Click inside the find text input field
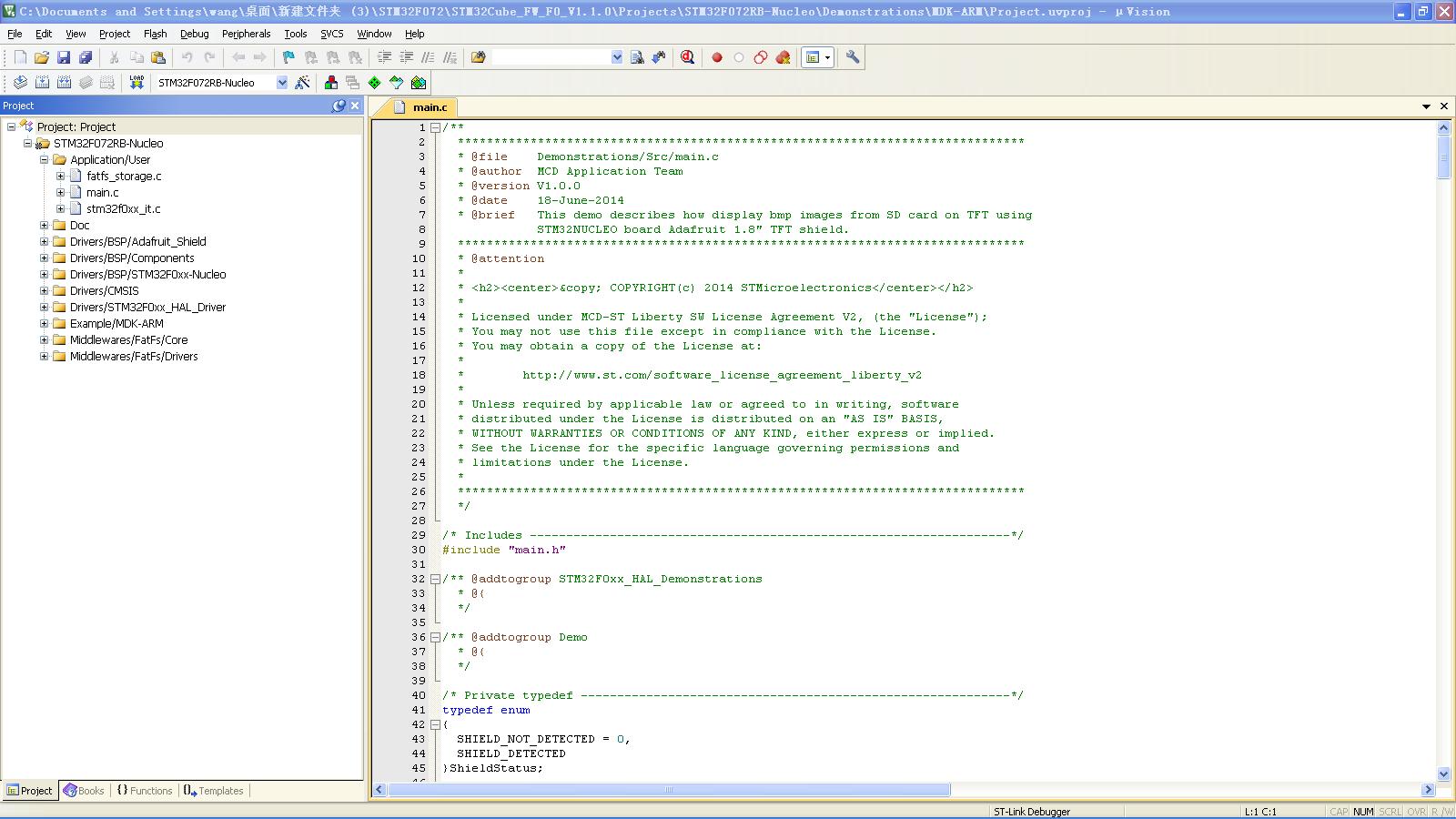The width and height of the screenshot is (1456, 819). 551,57
